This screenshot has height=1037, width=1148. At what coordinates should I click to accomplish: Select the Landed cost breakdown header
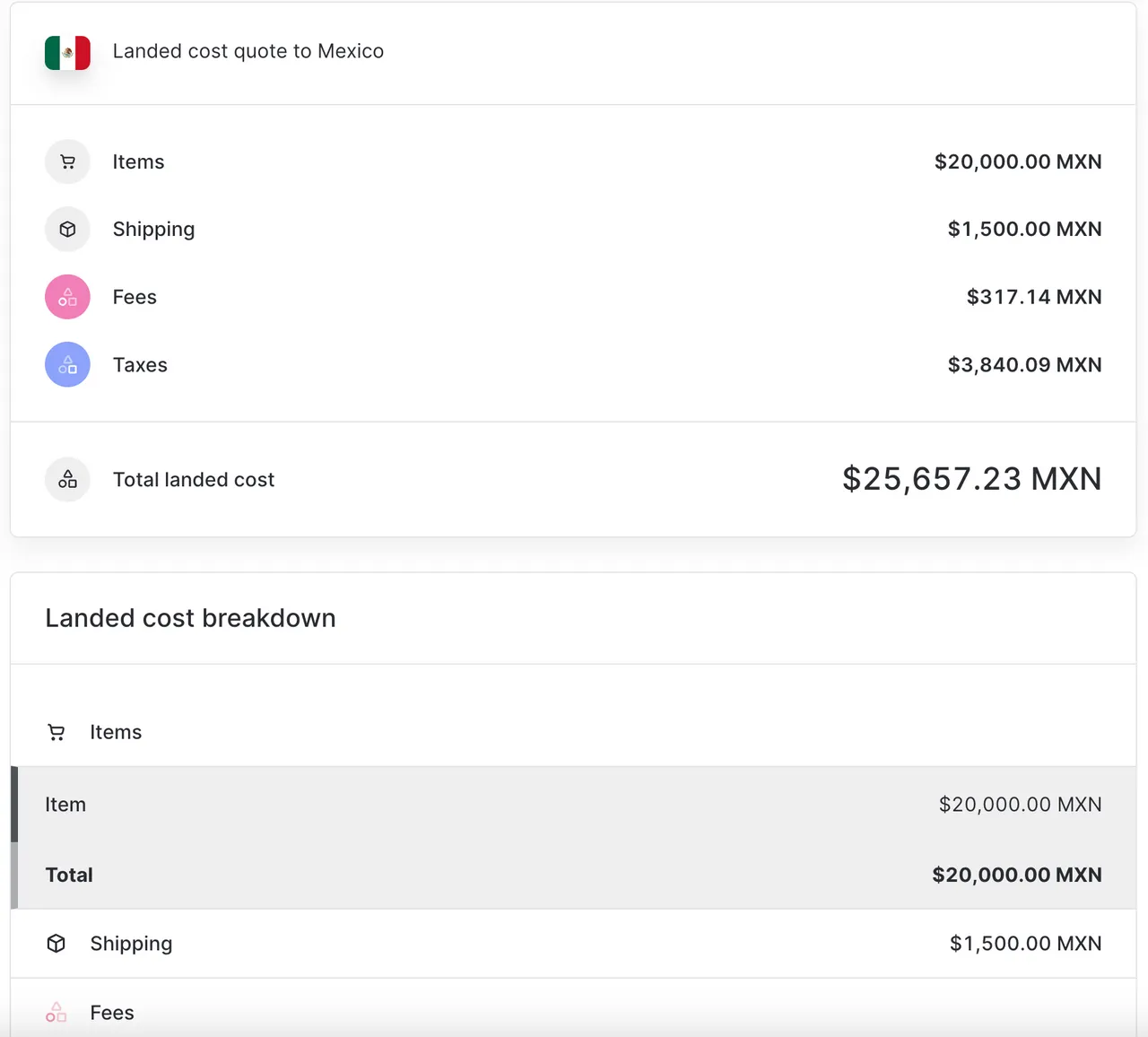coord(190,617)
